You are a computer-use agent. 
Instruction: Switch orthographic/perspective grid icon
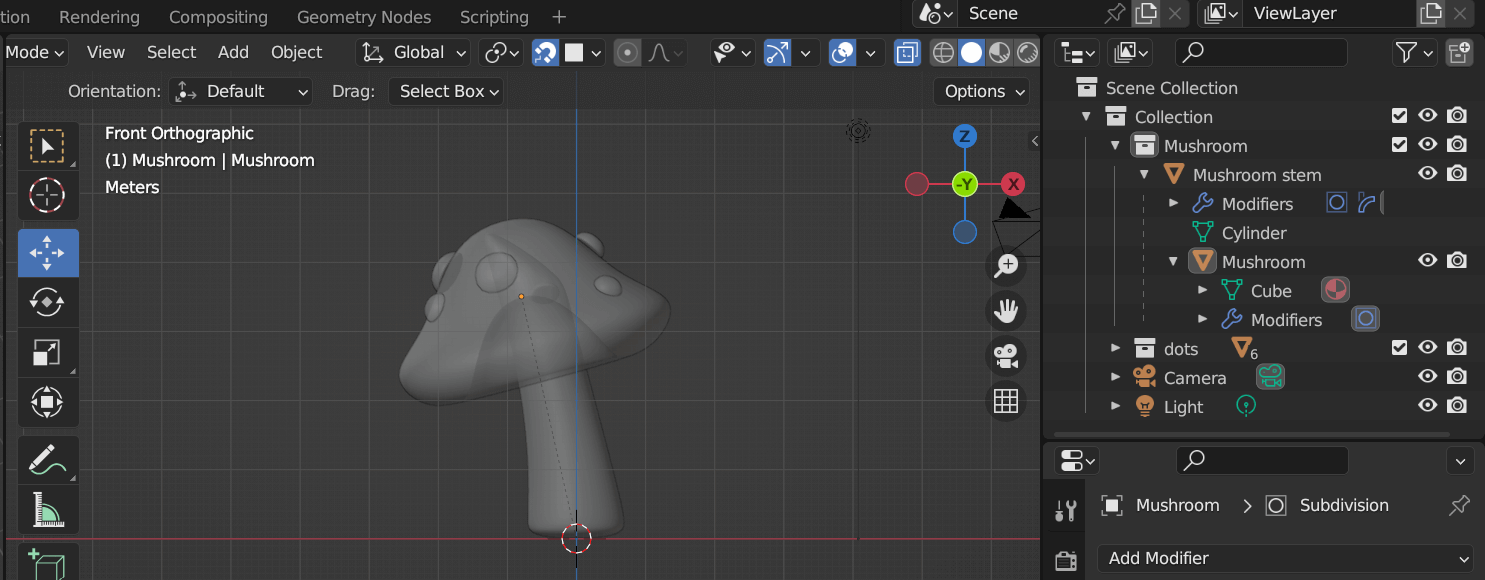tap(1006, 401)
